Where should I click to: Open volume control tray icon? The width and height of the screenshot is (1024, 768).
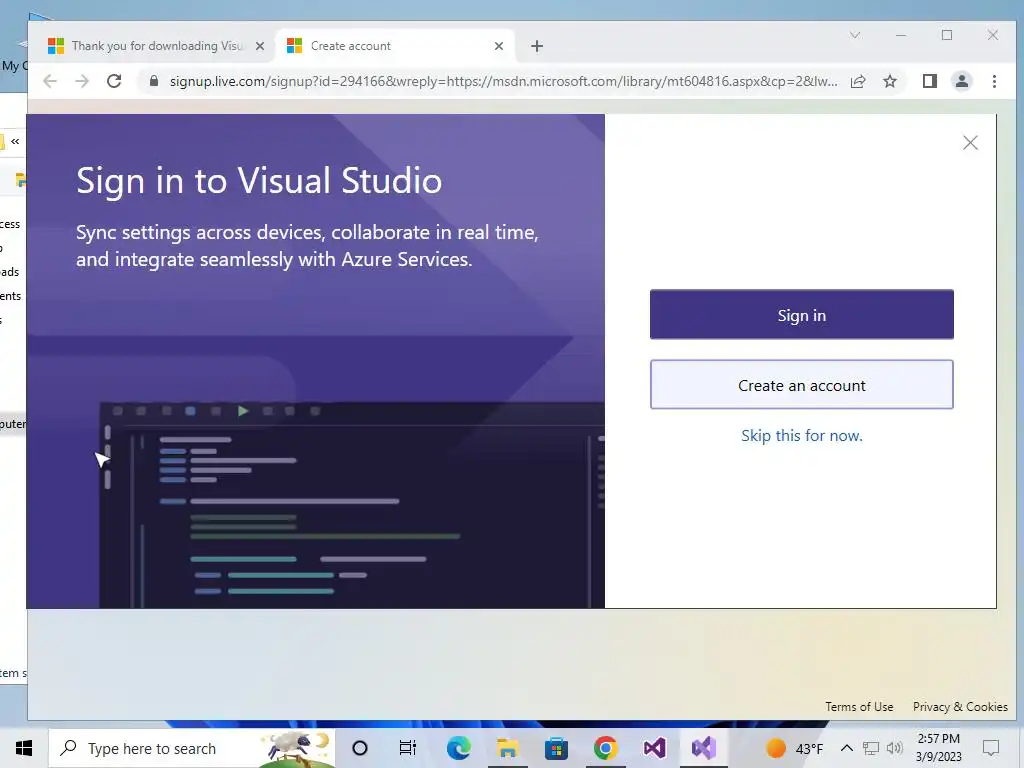click(x=895, y=748)
